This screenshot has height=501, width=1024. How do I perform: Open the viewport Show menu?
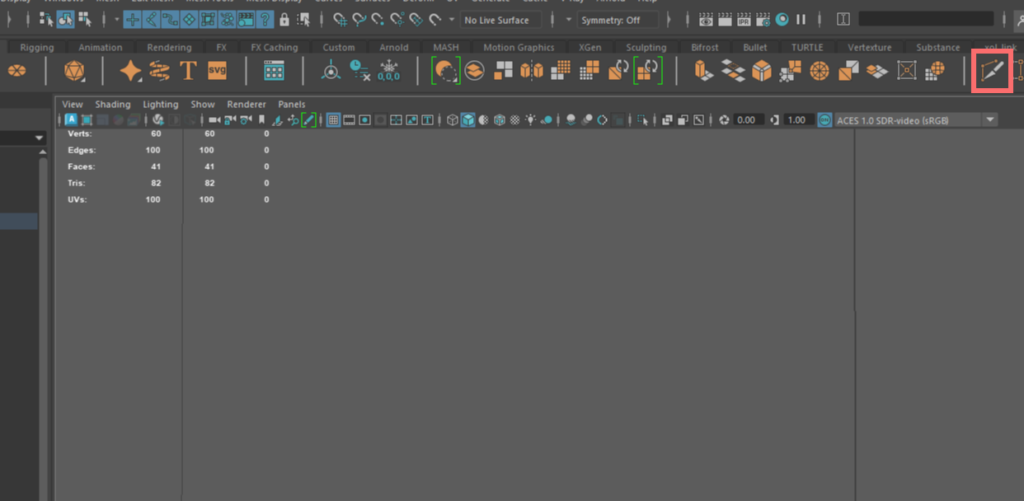202,105
